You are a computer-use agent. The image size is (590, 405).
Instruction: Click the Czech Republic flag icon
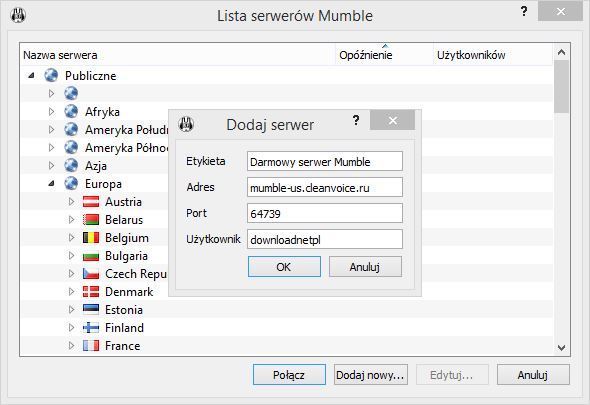pyautogui.click(x=91, y=274)
